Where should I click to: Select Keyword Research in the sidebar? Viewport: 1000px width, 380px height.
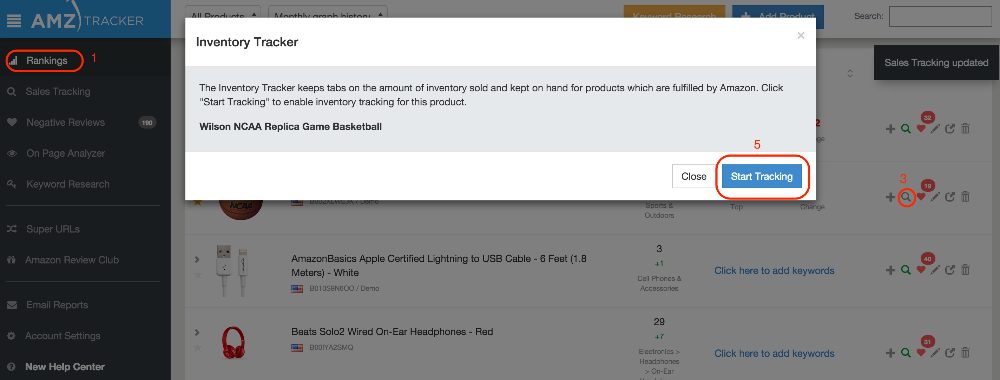point(68,184)
